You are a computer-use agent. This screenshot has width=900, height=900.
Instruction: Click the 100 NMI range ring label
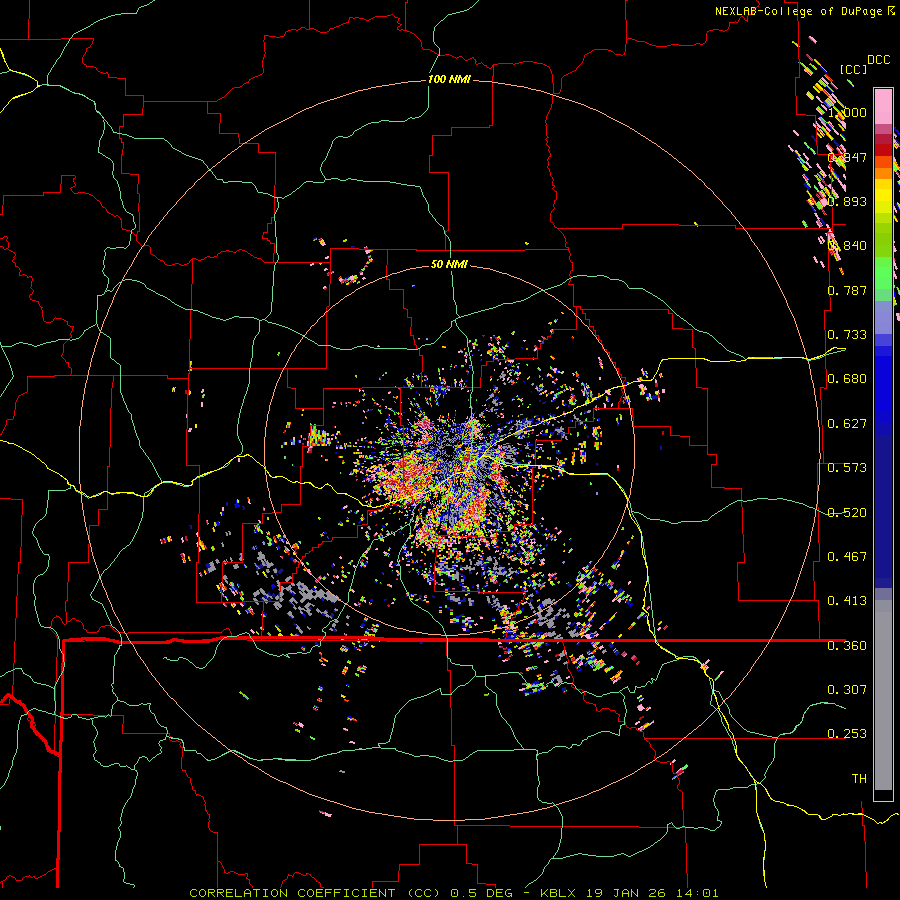[449, 79]
